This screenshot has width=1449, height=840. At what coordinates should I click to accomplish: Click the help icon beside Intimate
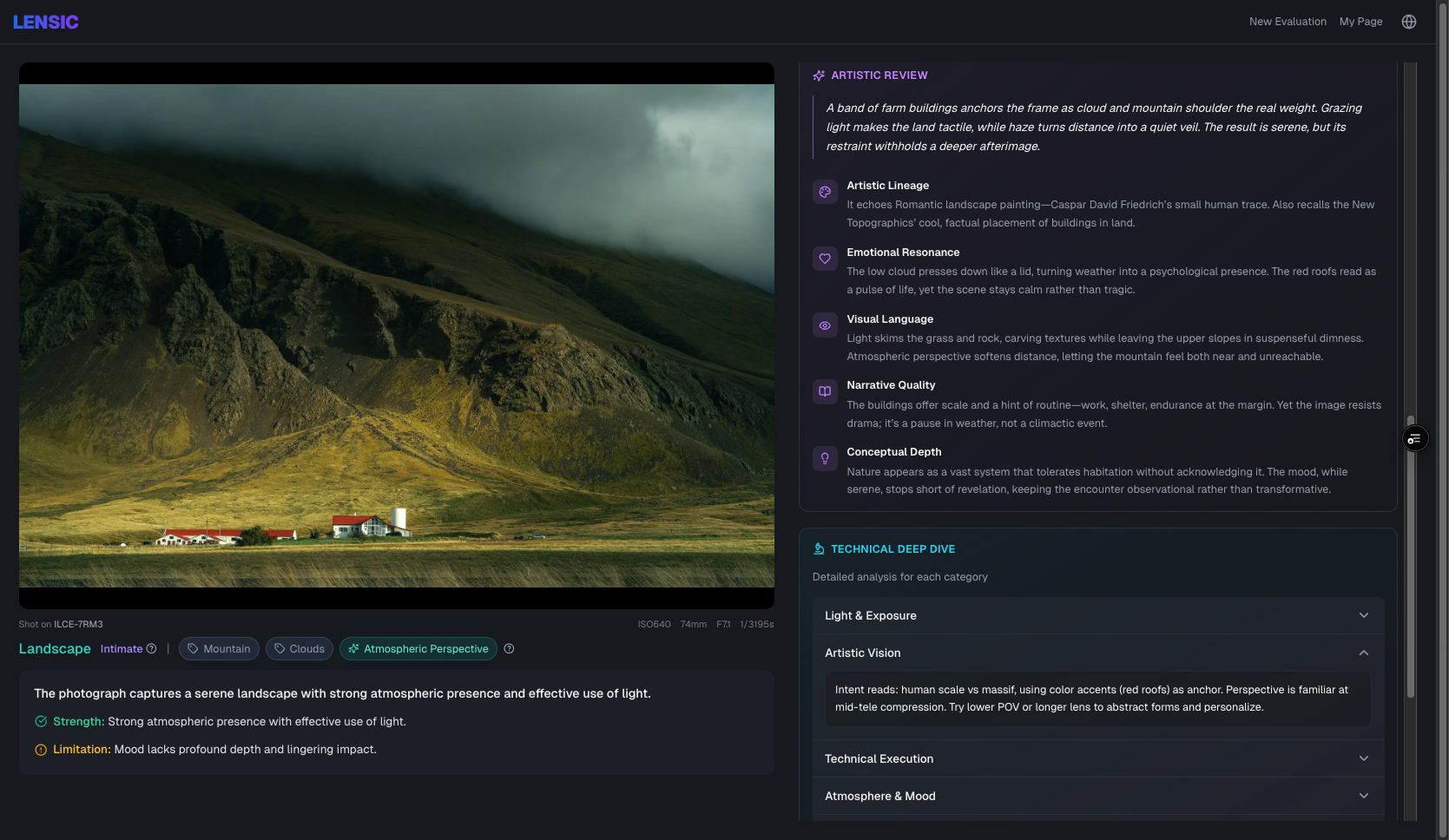(152, 649)
